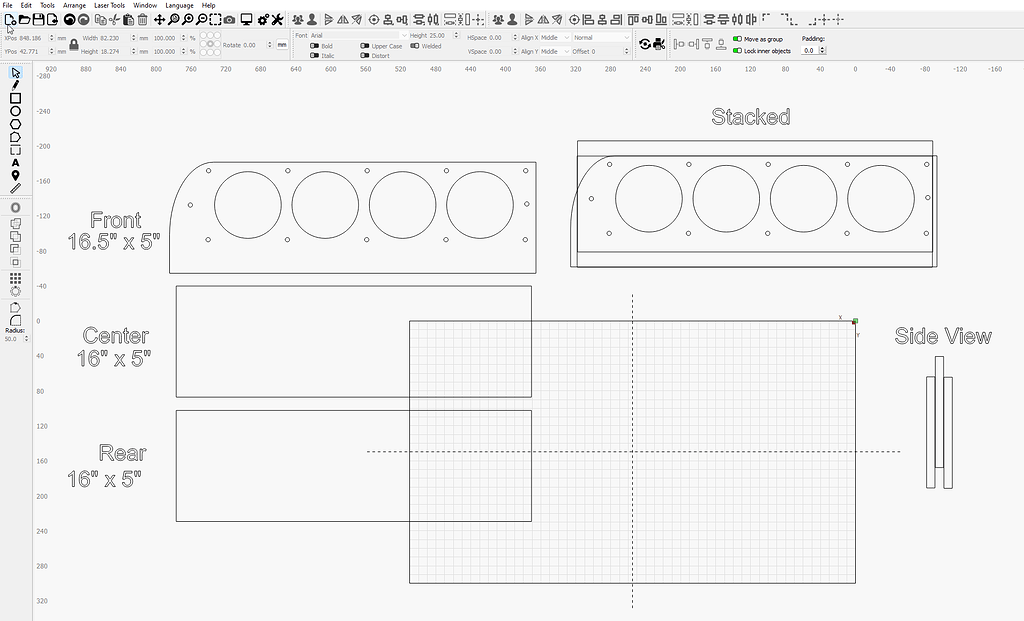Enable the Welded text option
The width and height of the screenshot is (1024, 621).
(416, 46)
